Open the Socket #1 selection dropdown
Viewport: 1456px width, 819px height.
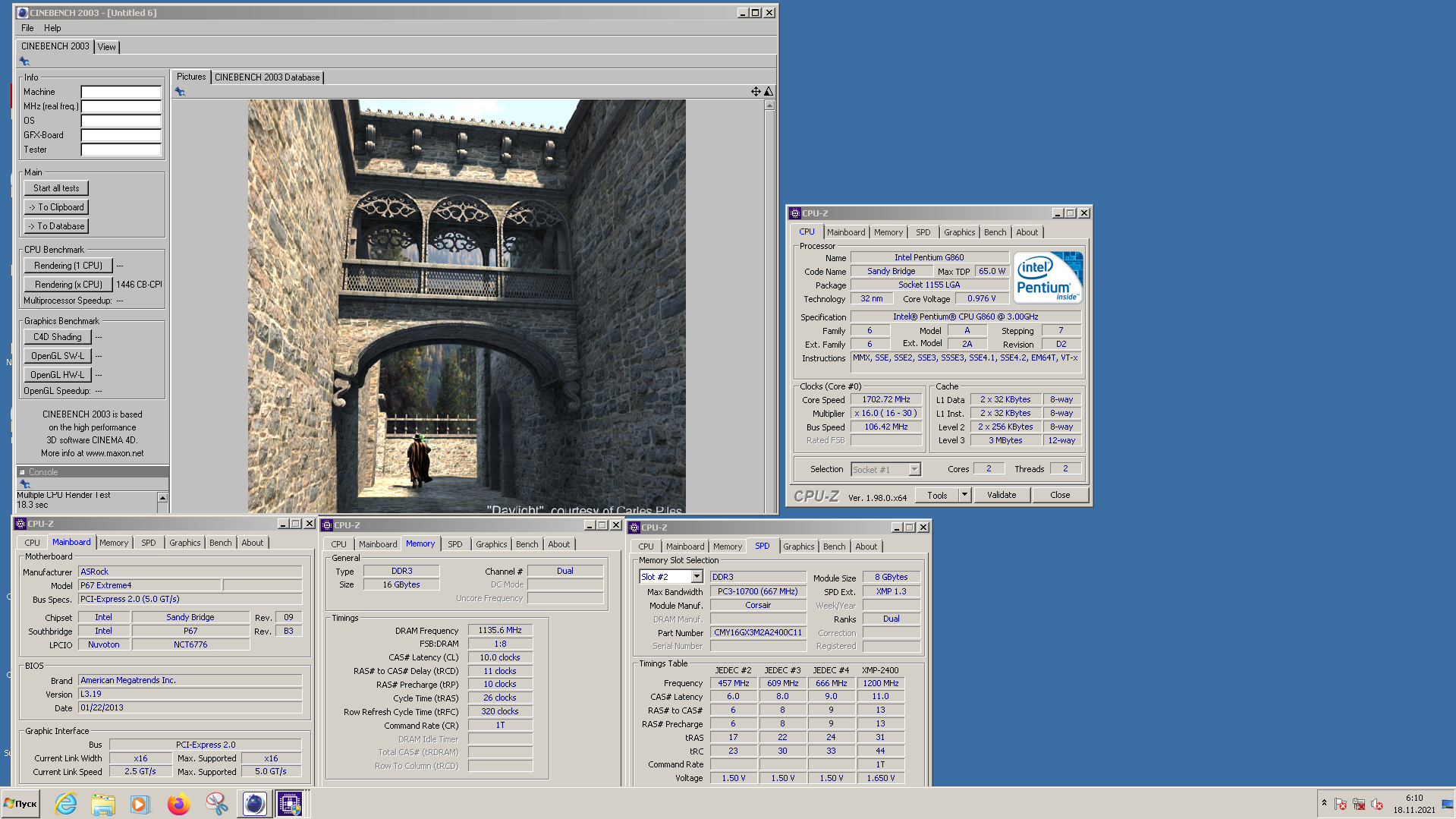click(x=914, y=470)
